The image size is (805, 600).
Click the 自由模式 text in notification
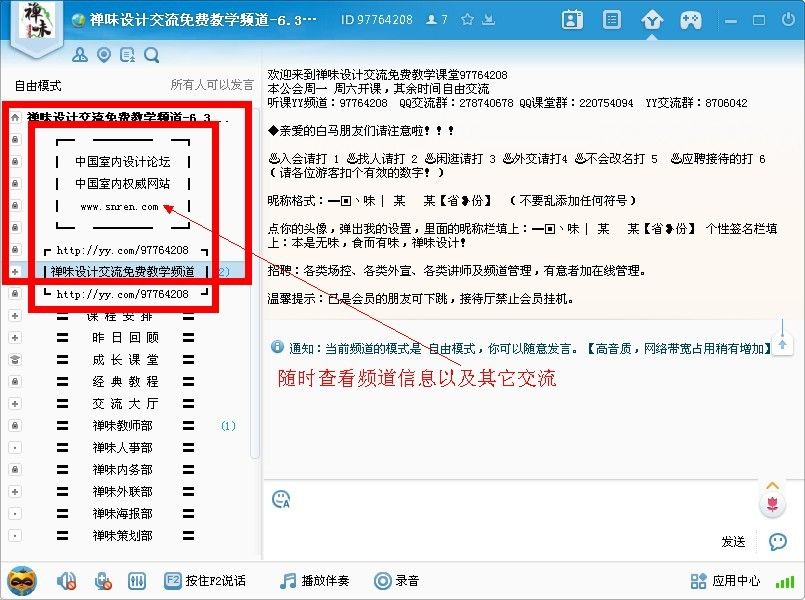pos(452,349)
